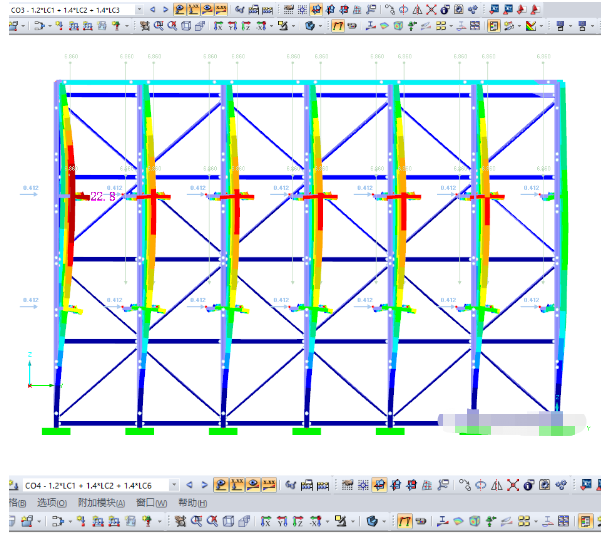
Task: Click the leftmost green support at frame base
Action: (x=57, y=431)
